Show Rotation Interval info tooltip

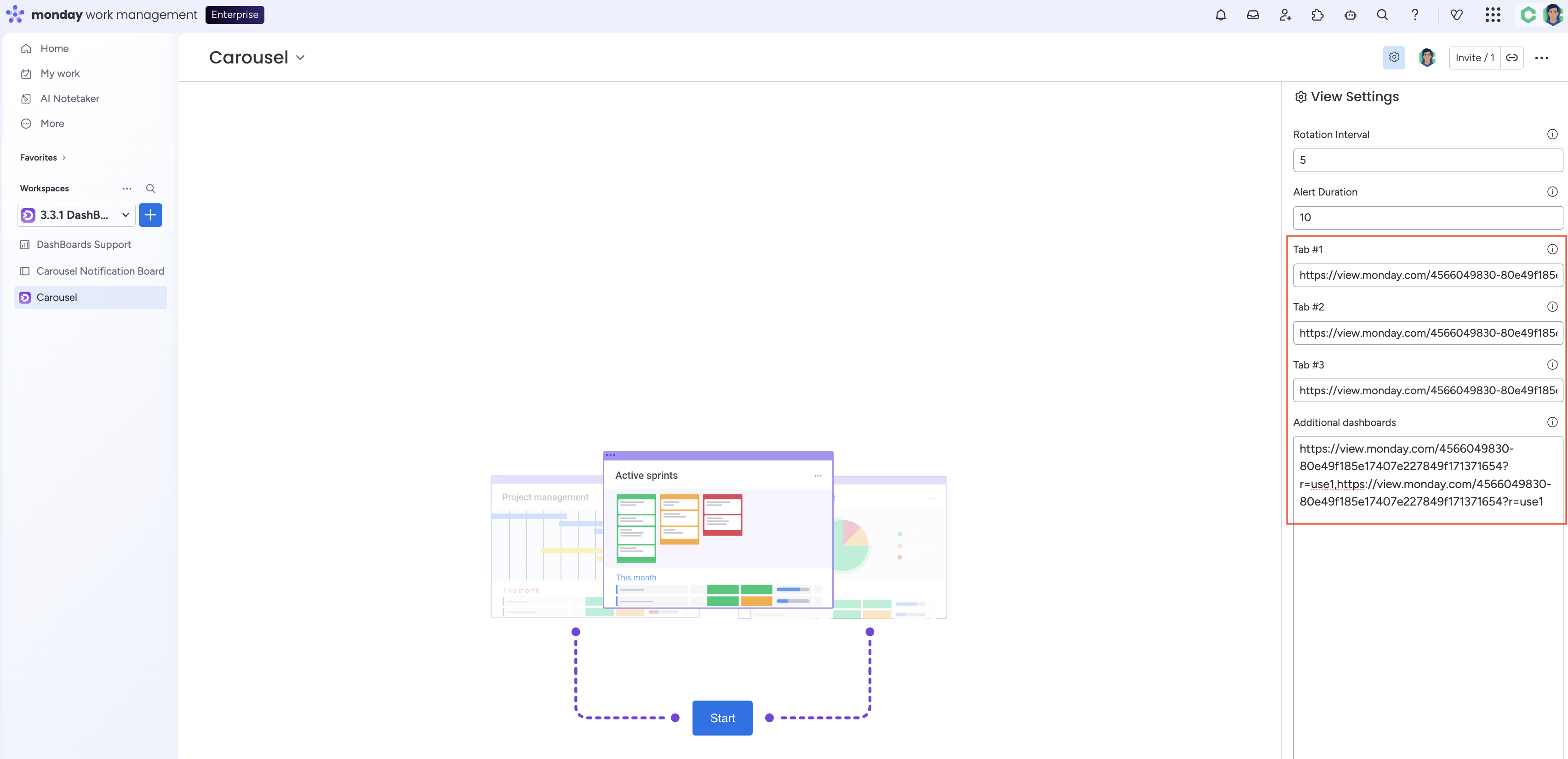click(x=1552, y=134)
